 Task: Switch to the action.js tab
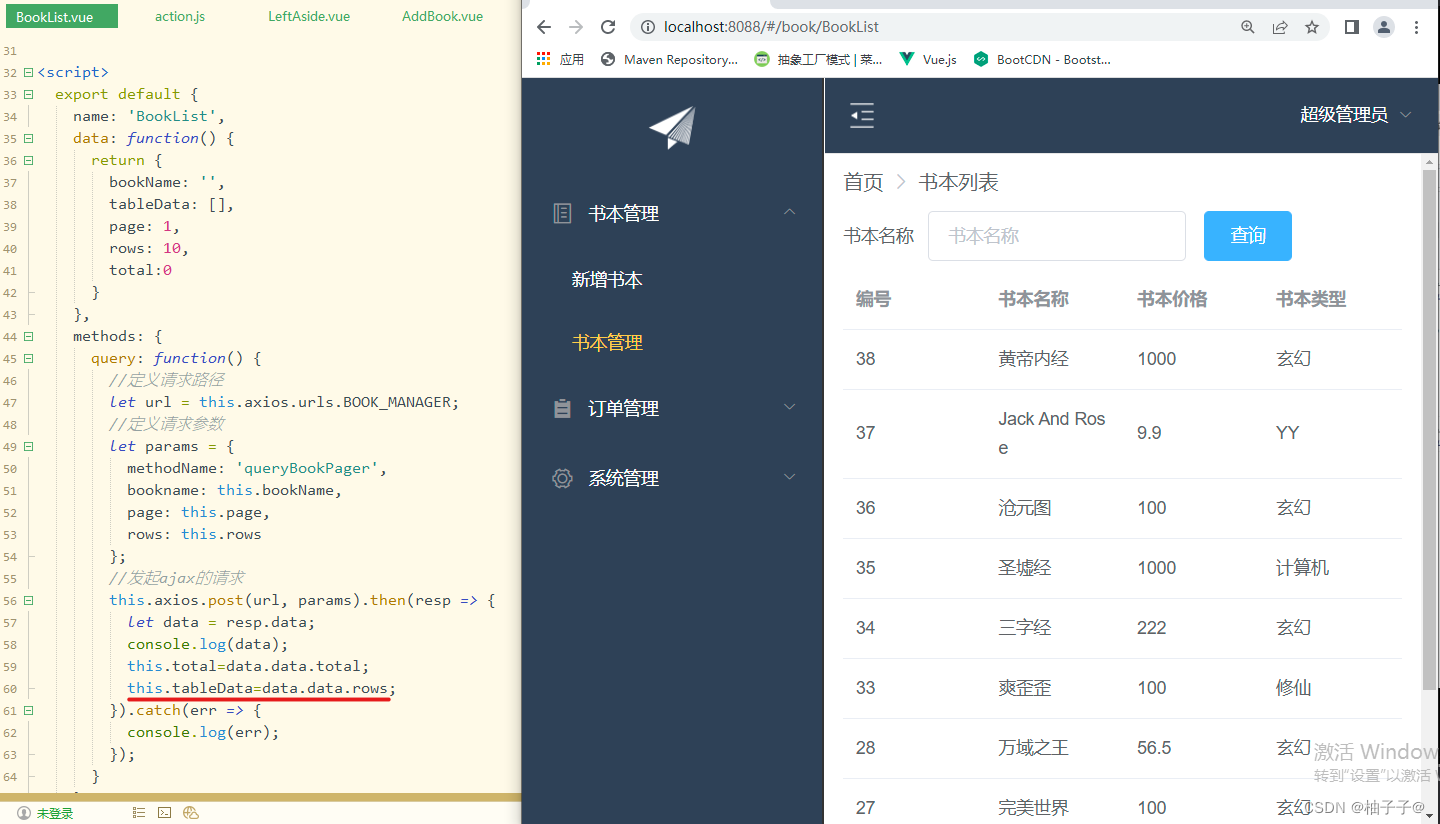point(180,16)
